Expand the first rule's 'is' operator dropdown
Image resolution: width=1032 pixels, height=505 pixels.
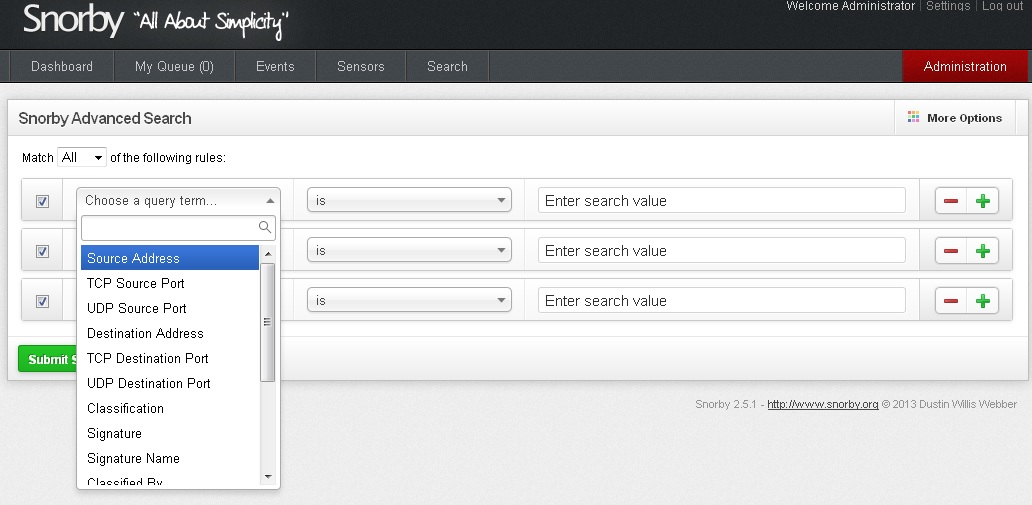coord(409,201)
